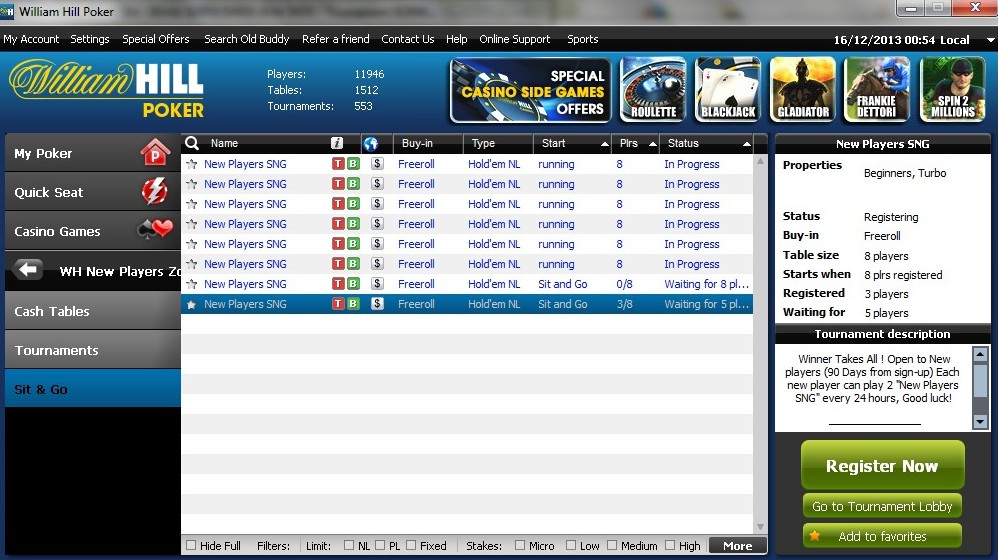The width and height of the screenshot is (998, 560).
Task: Click Add to favorites button
Action: pyautogui.click(x=882, y=536)
